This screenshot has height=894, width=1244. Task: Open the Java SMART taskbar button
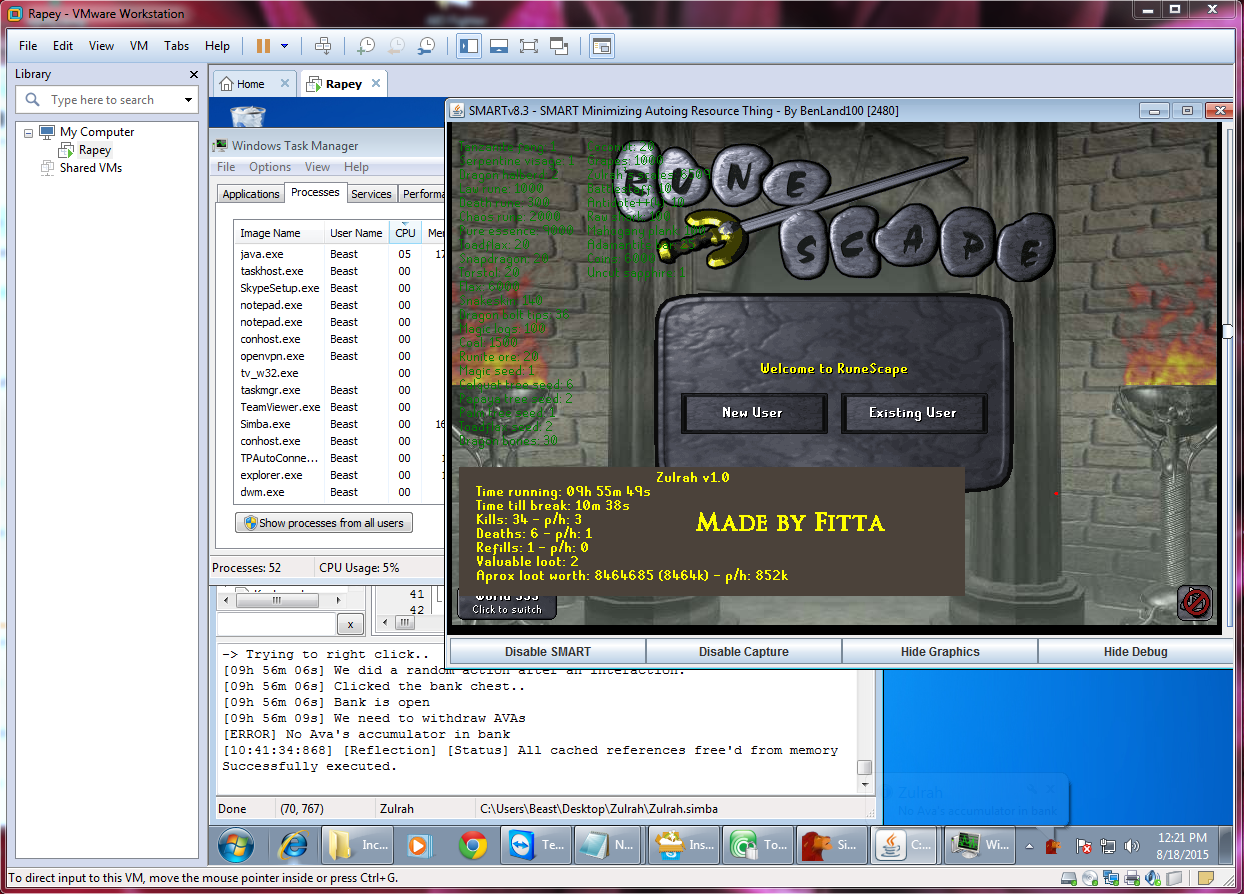point(905,845)
